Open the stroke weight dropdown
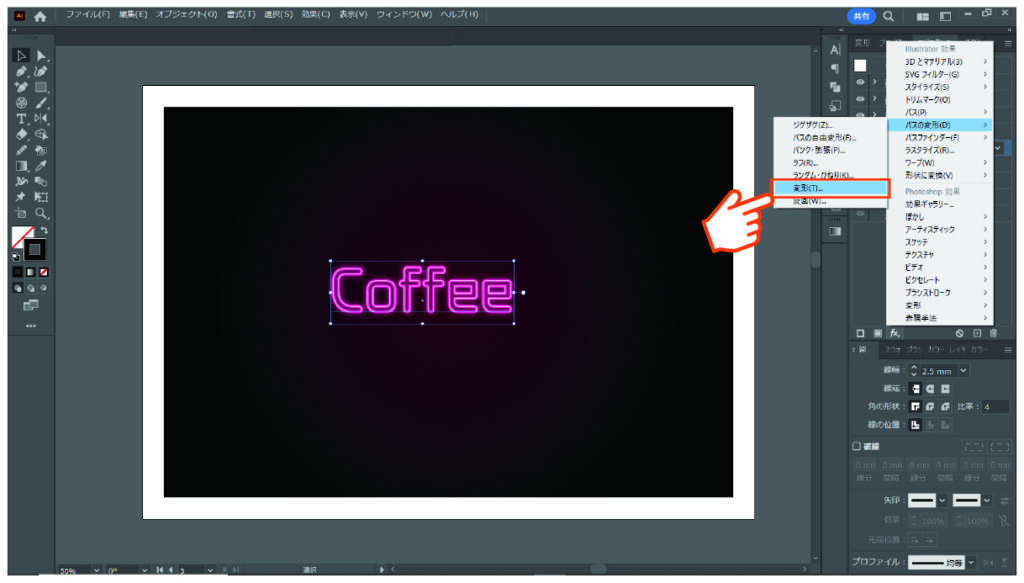The width and height of the screenshot is (1024, 583). pos(963,371)
